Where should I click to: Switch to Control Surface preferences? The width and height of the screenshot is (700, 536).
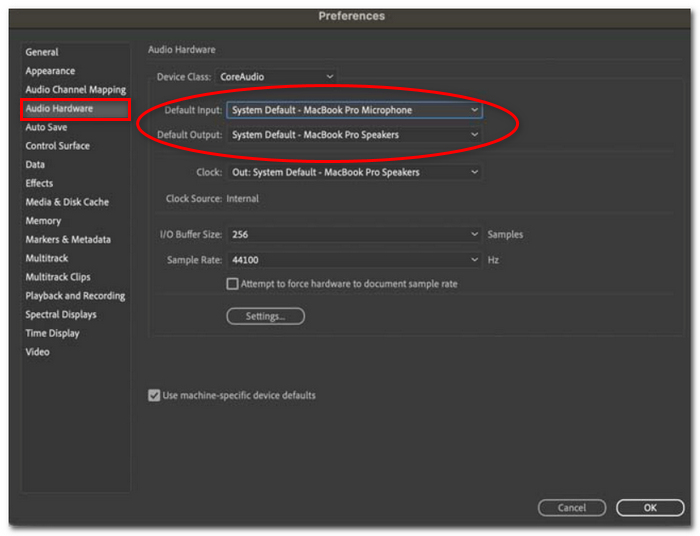click(57, 146)
